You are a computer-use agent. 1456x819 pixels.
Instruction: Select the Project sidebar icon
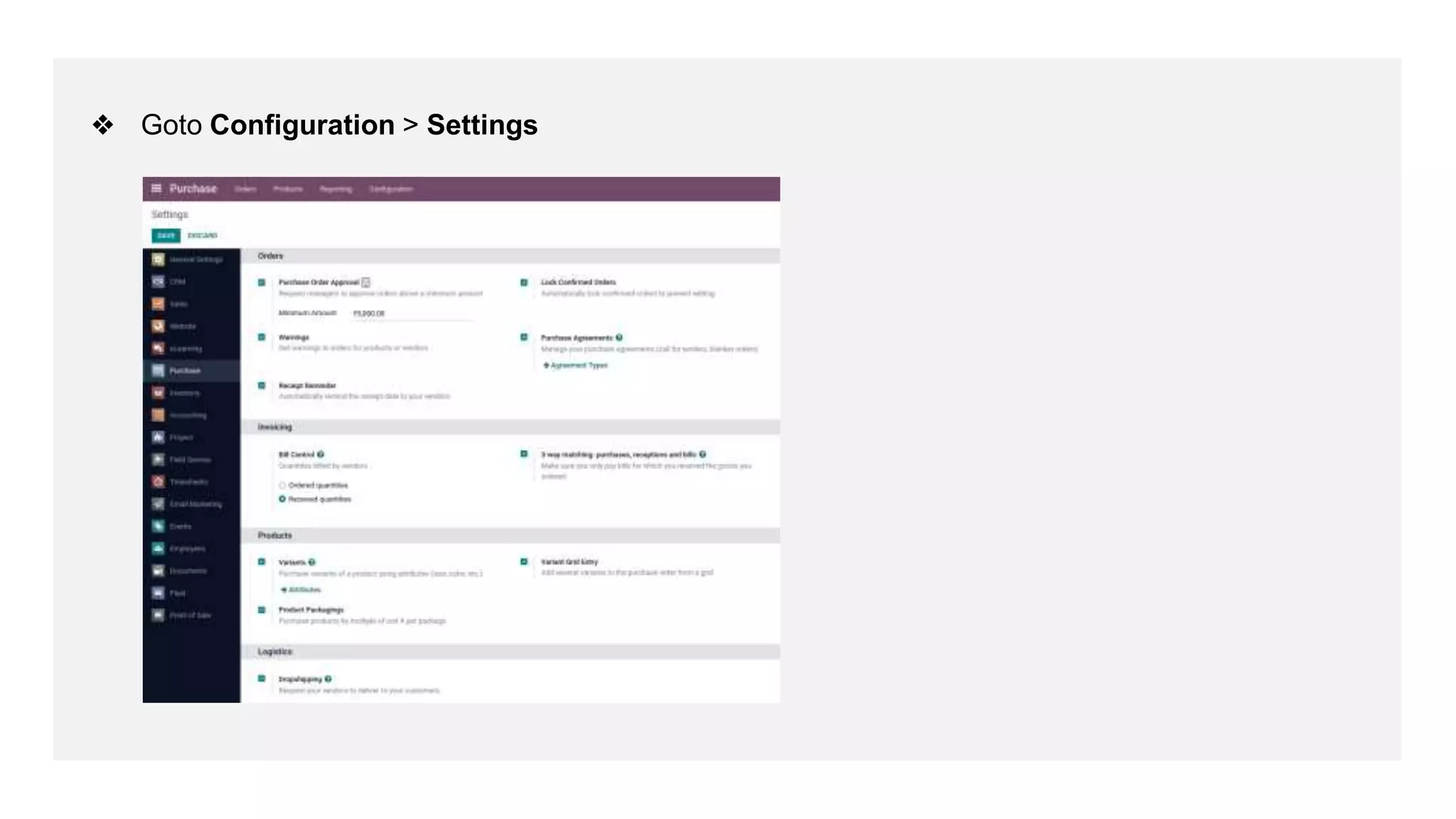tap(158, 437)
